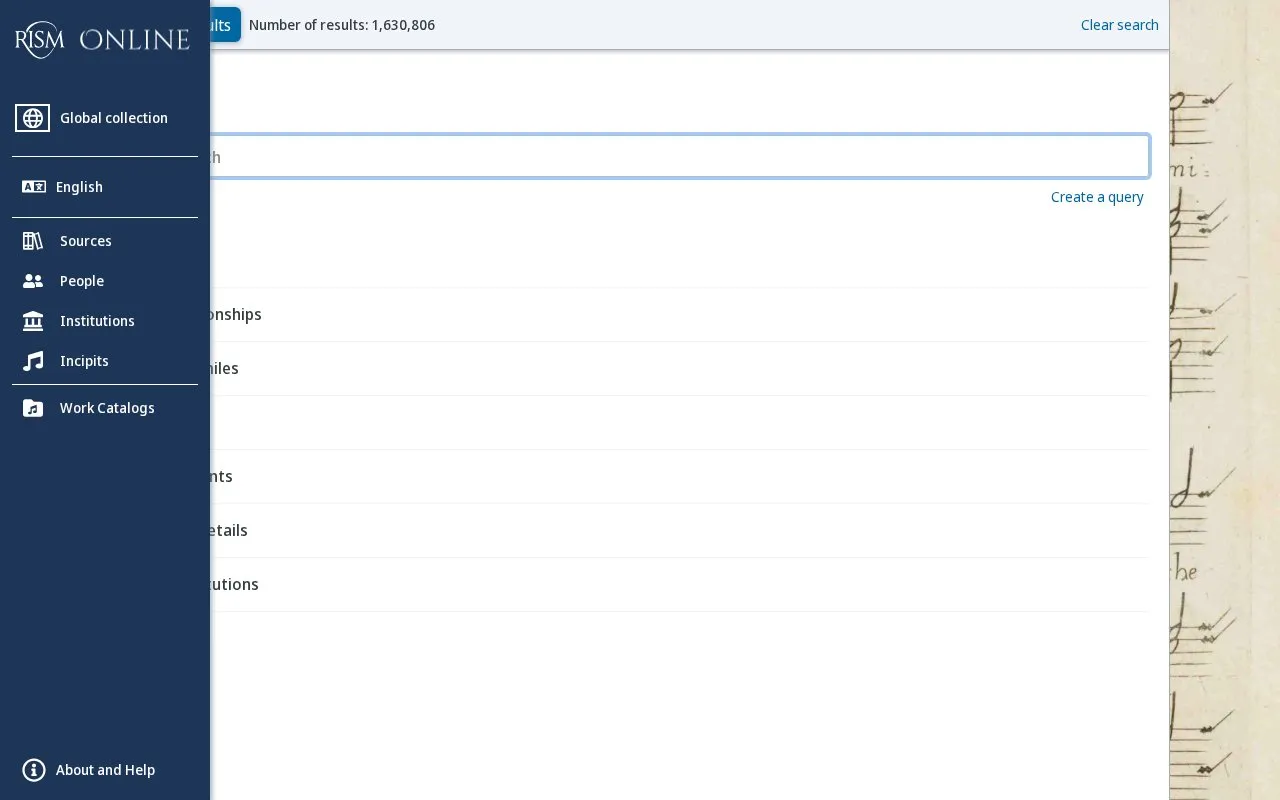Expand the relationships filter section
The image size is (1280, 800).
pyautogui.click(x=679, y=315)
